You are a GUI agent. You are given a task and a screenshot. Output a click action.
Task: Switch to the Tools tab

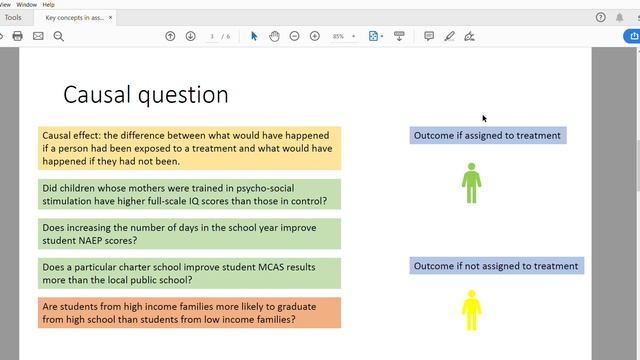(13, 18)
